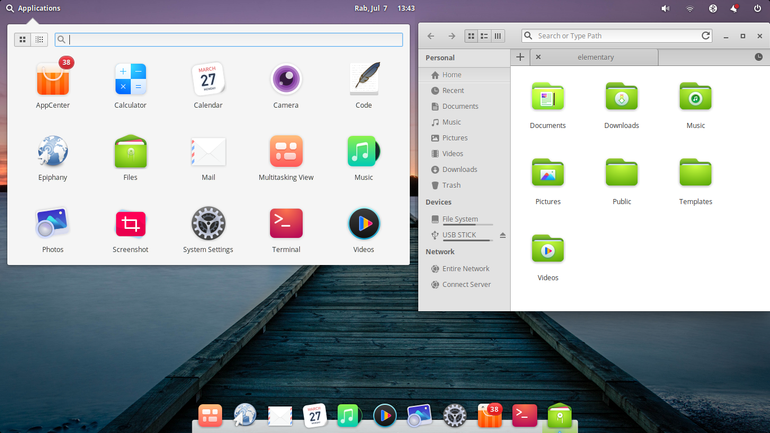The width and height of the screenshot is (770, 433).
Task: Switch launcher to category view
Action: tap(39, 39)
